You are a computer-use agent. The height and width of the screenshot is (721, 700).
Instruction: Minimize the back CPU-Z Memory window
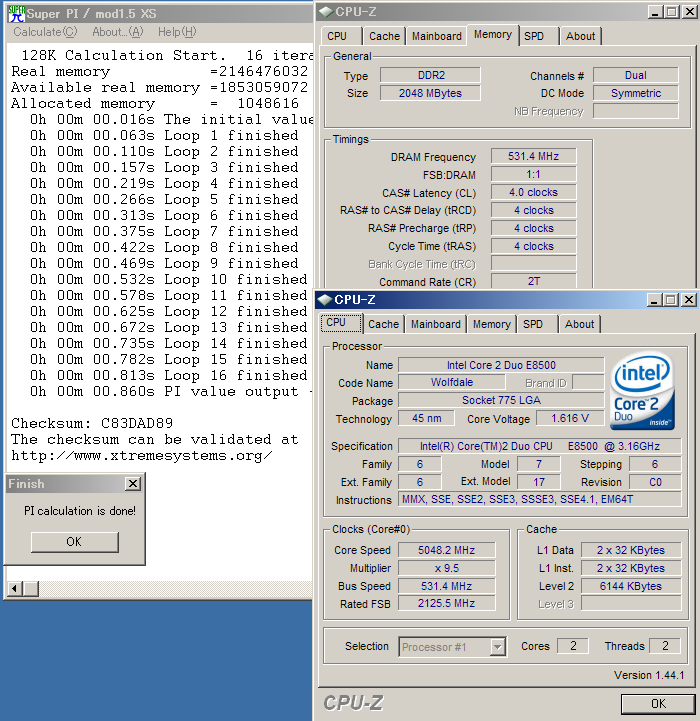655,12
